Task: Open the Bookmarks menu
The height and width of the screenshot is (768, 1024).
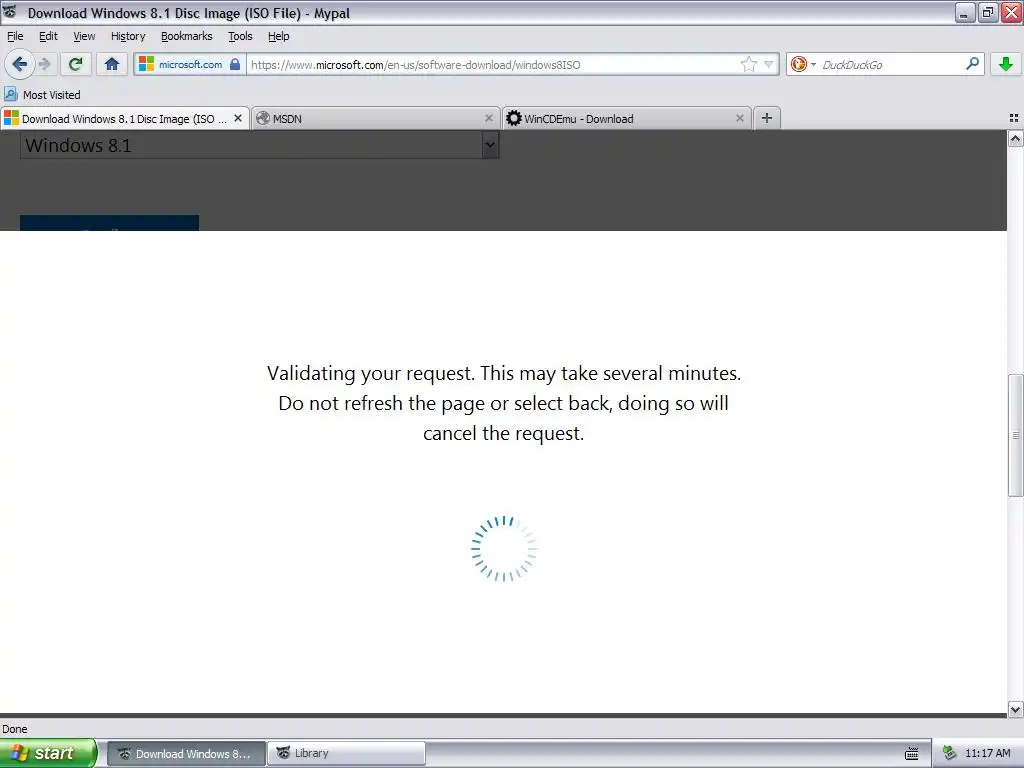Action: [x=187, y=36]
